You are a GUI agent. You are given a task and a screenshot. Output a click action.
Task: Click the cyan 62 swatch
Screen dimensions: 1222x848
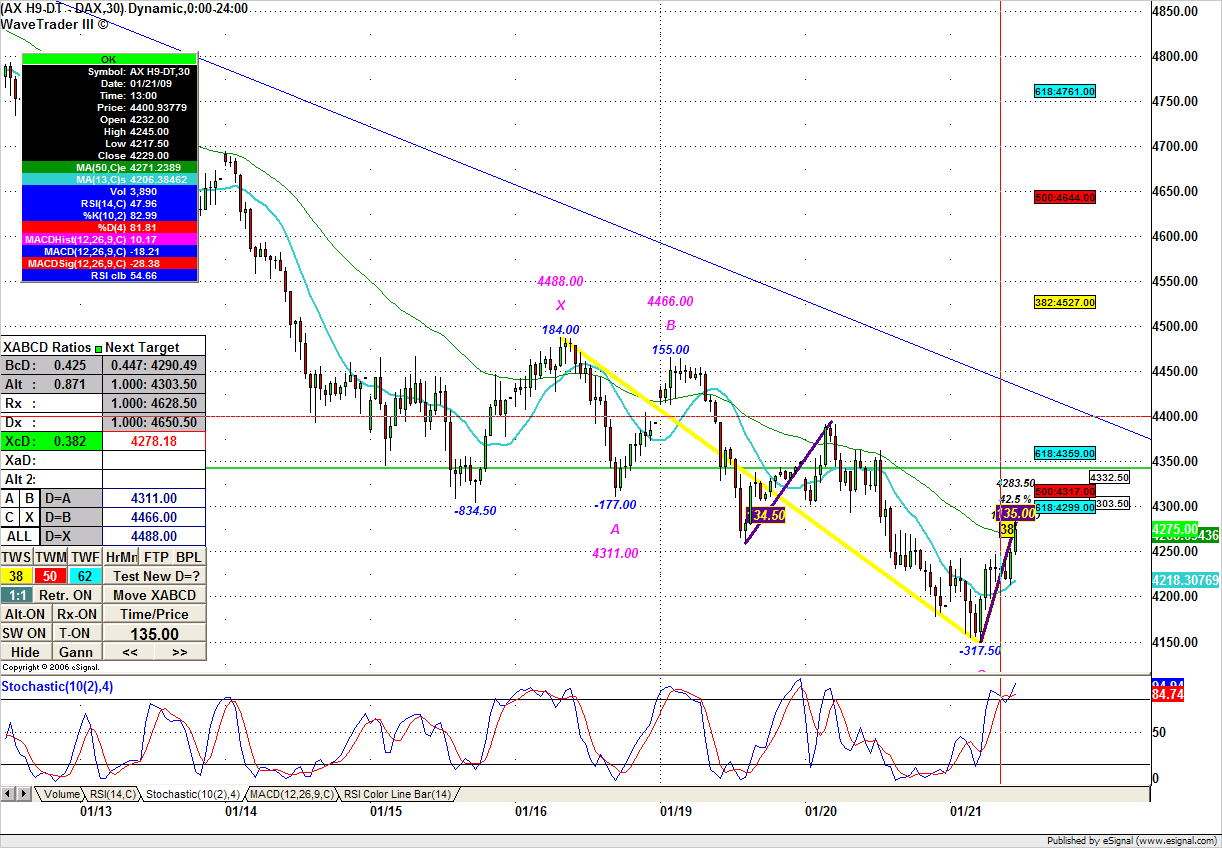pos(86,576)
